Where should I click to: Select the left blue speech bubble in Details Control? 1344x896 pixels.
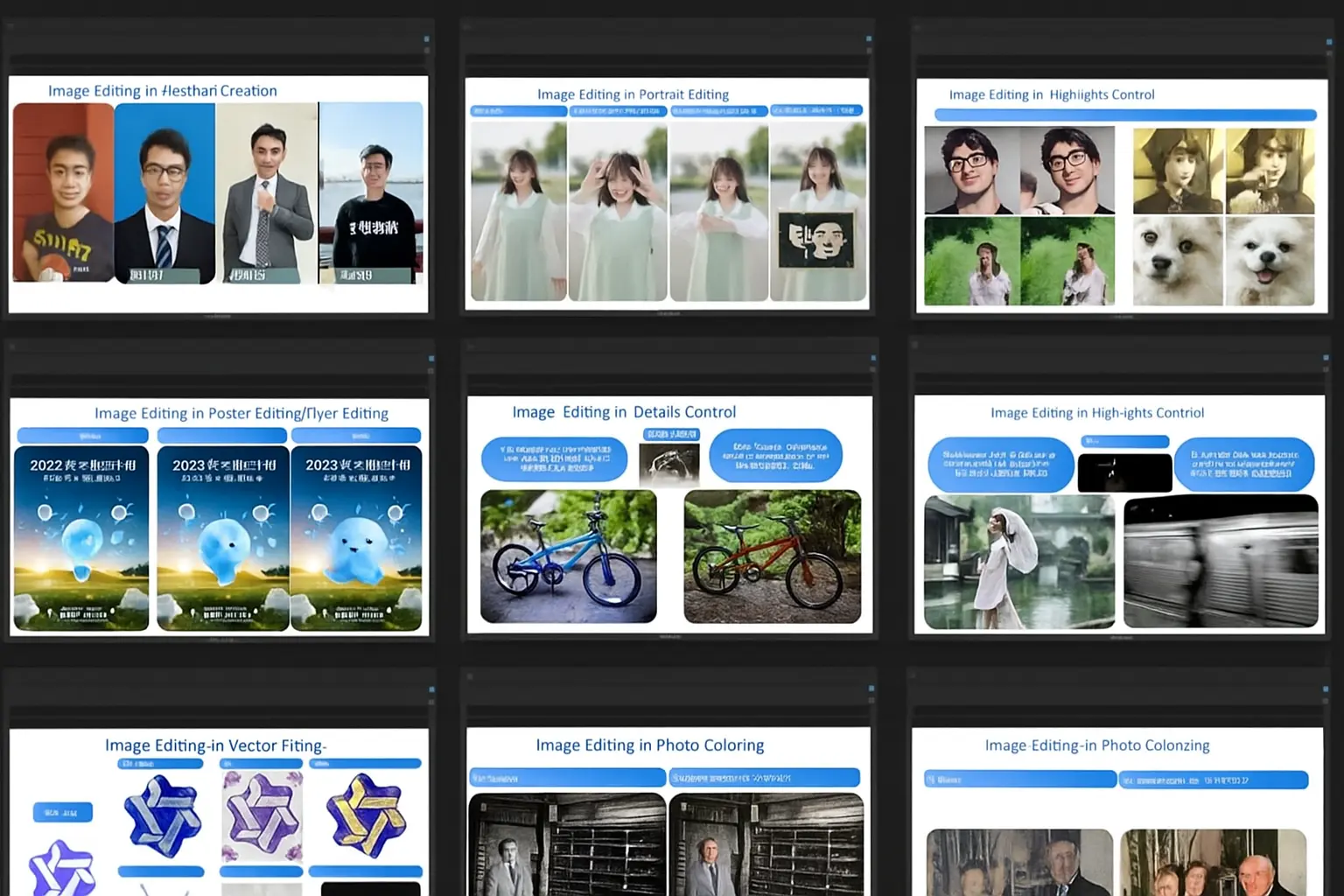point(555,458)
